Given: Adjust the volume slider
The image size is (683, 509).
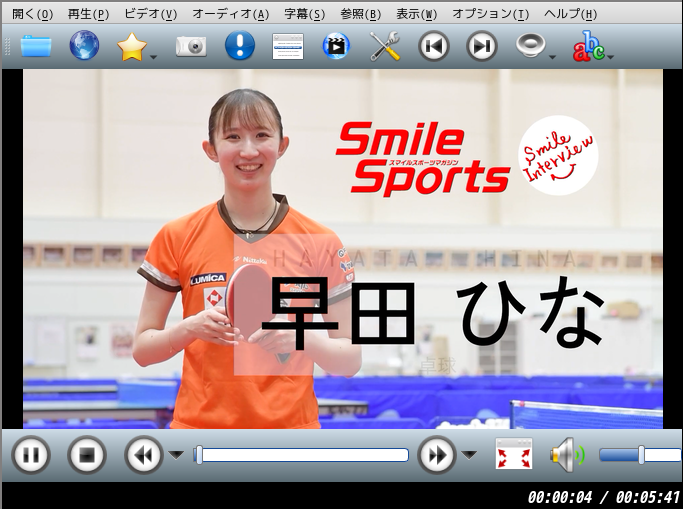Looking at the screenshot, I should click(640, 455).
